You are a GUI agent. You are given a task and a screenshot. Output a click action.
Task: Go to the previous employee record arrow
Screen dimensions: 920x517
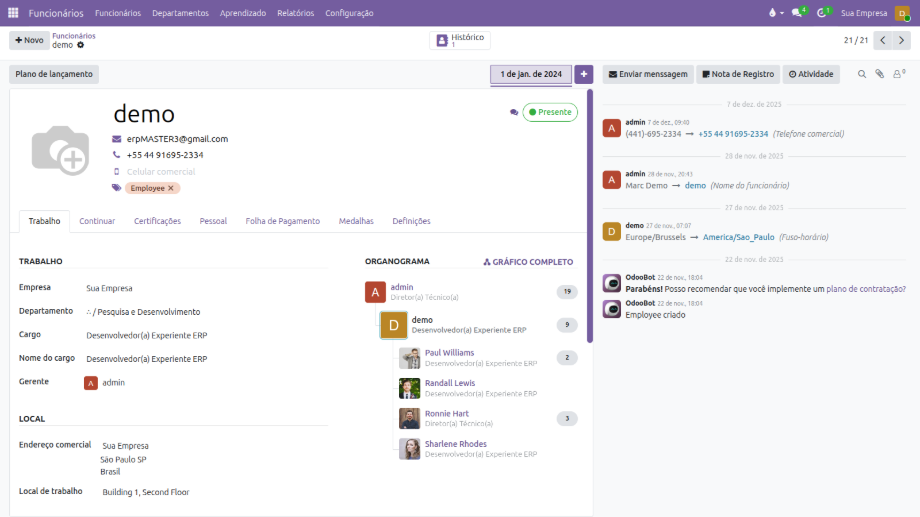click(882, 40)
